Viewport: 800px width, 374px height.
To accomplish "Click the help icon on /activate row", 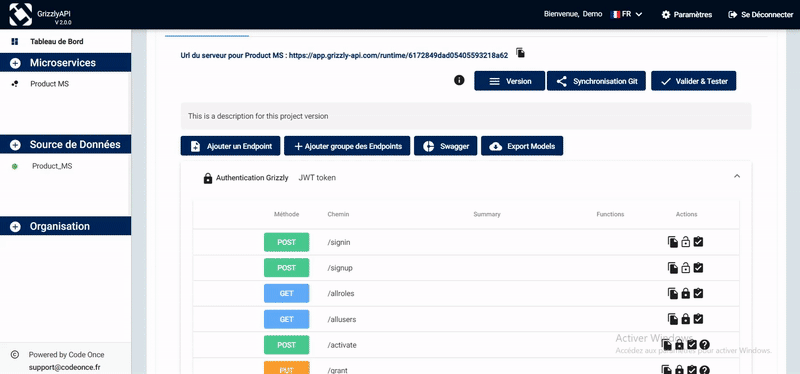I will (x=705, y=345).
